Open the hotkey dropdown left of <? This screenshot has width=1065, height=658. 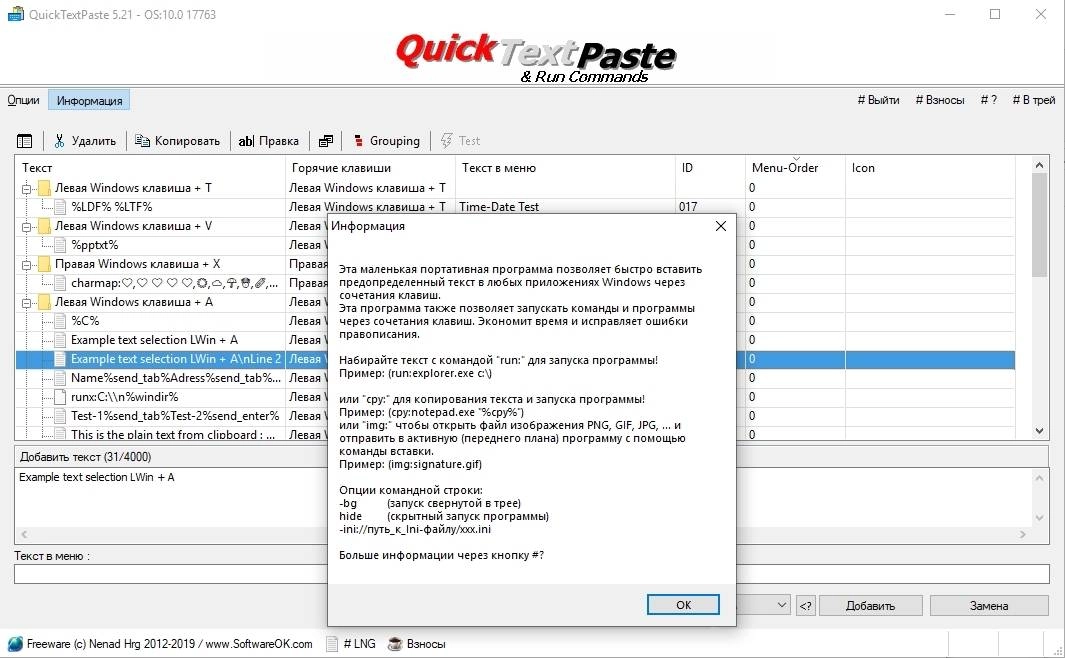point(781,605)
